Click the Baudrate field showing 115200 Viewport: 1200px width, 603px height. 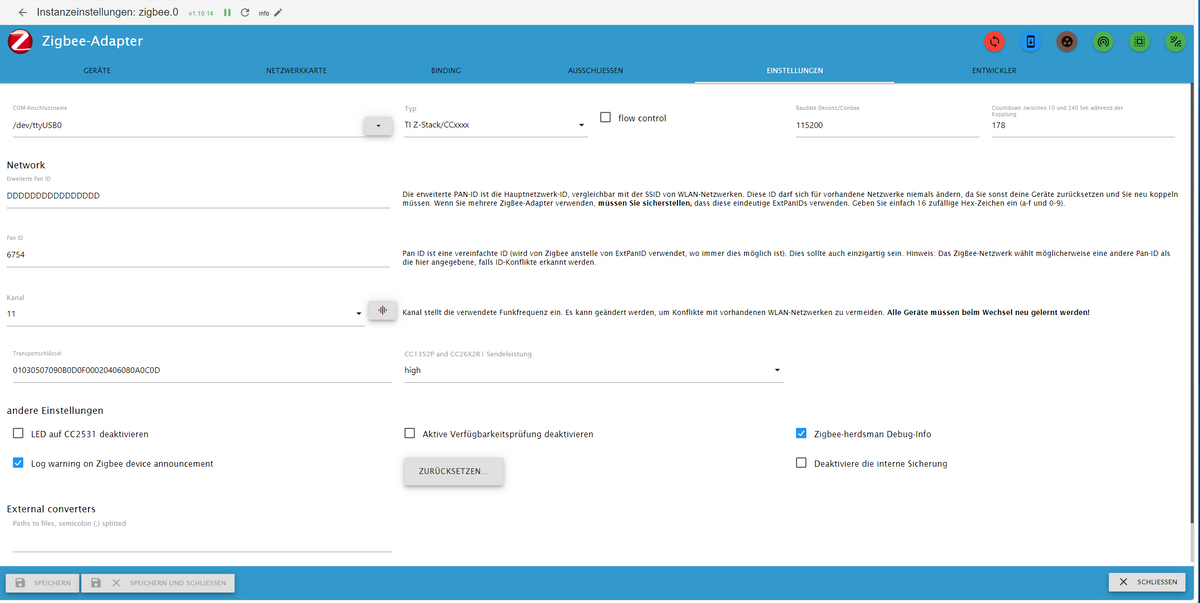887,125
